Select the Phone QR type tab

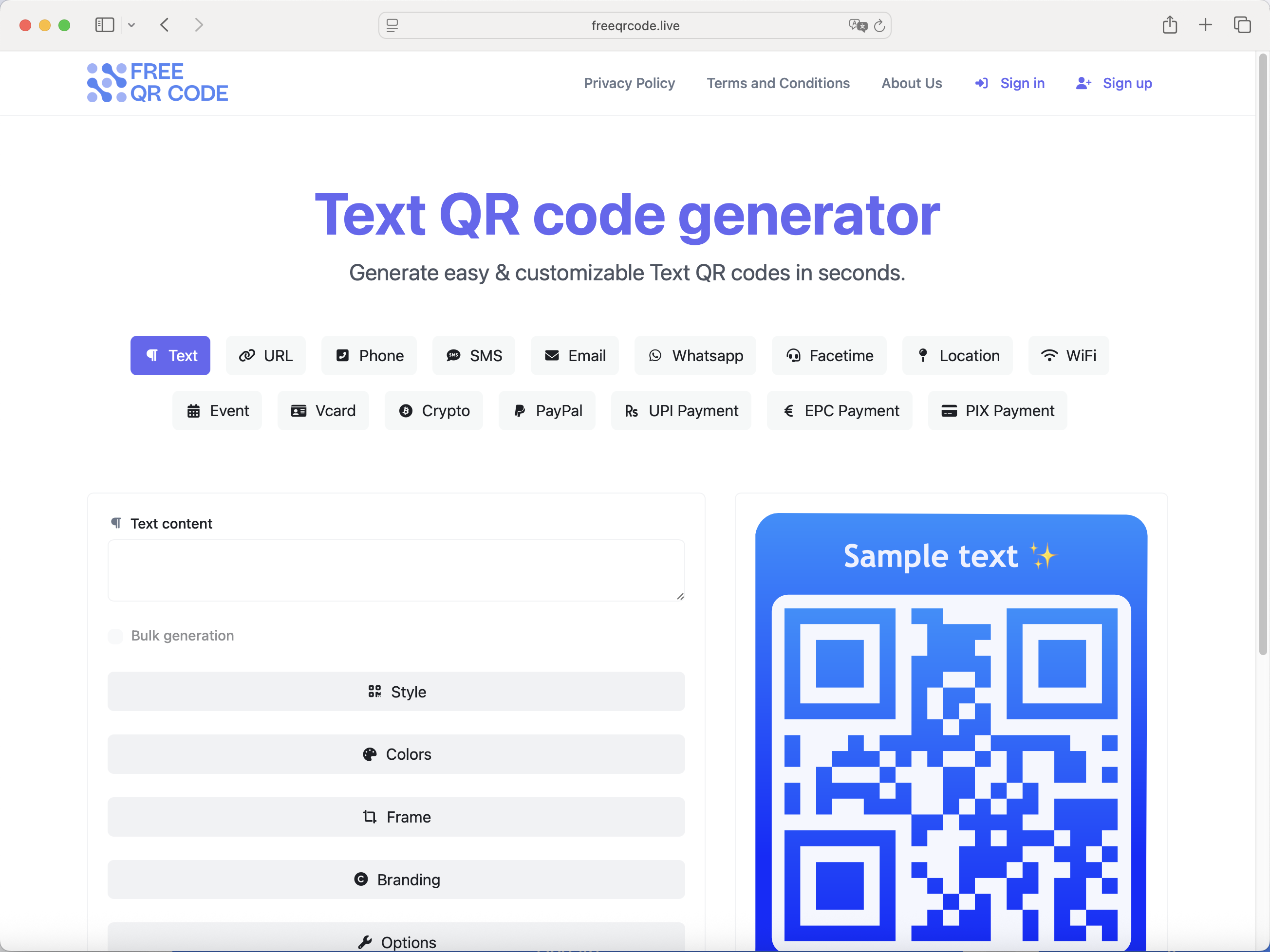369,356
